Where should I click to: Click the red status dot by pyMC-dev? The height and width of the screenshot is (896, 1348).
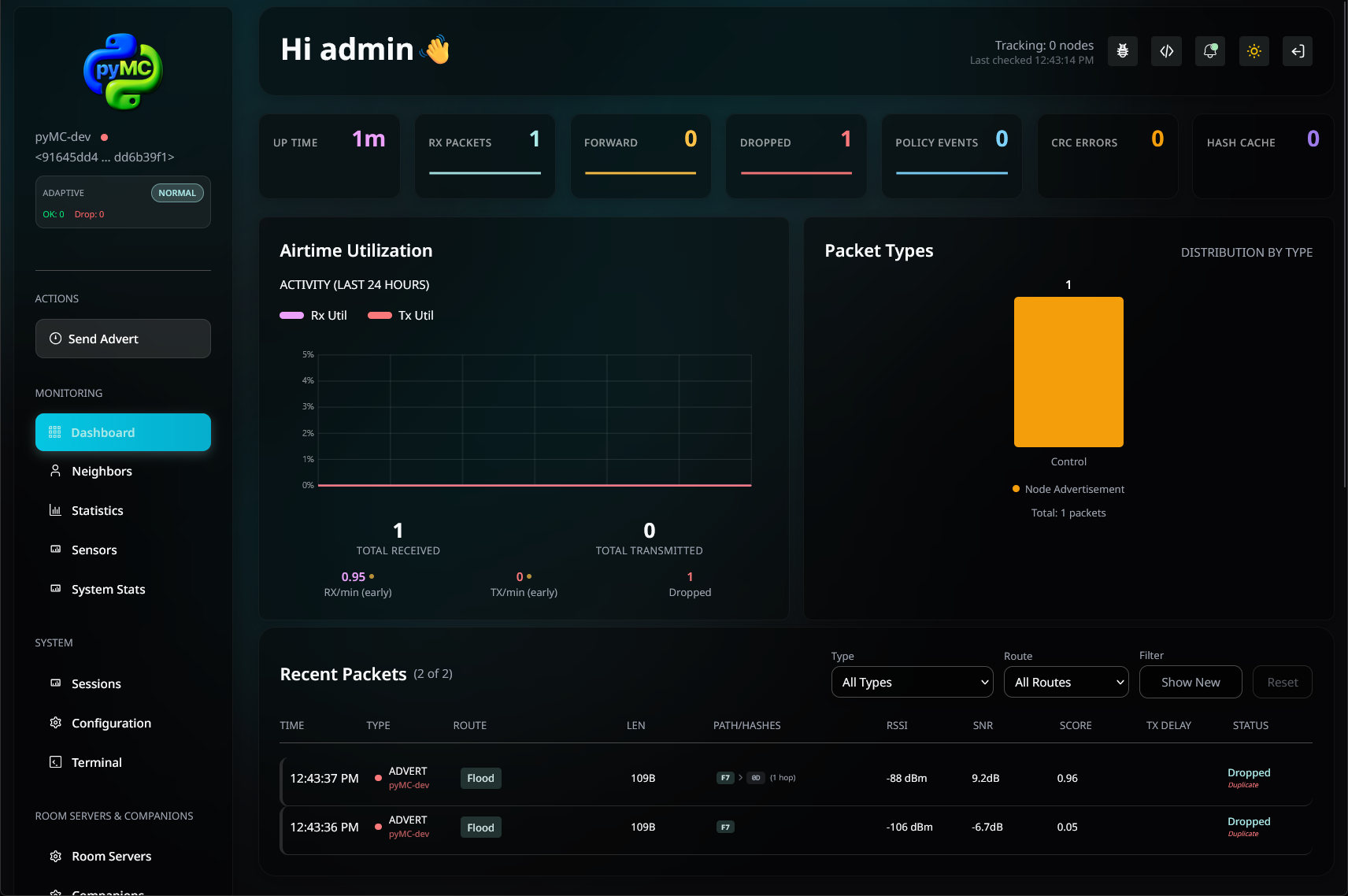(x=104, y=137)
